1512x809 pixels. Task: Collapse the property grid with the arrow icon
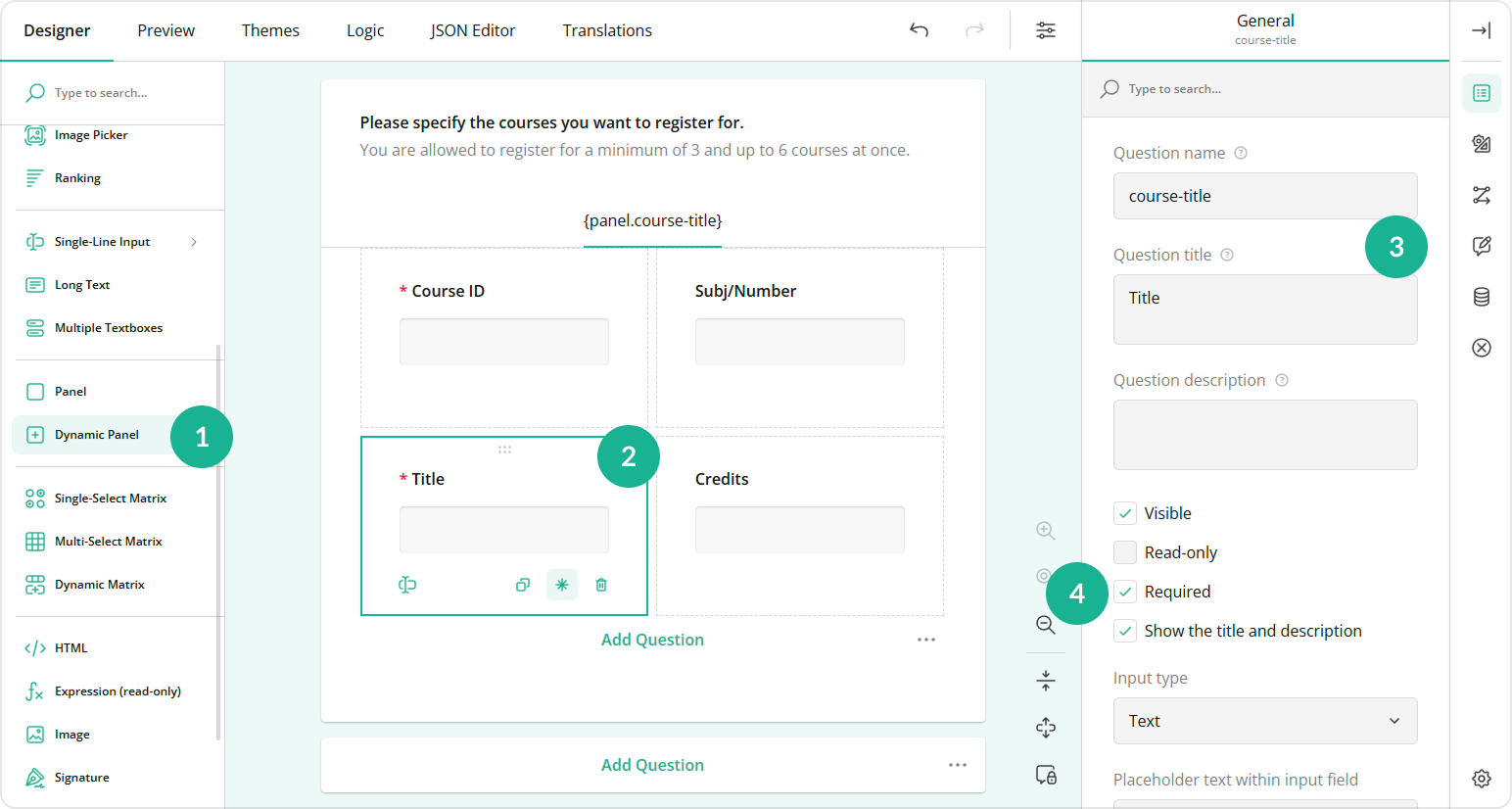1481,30
